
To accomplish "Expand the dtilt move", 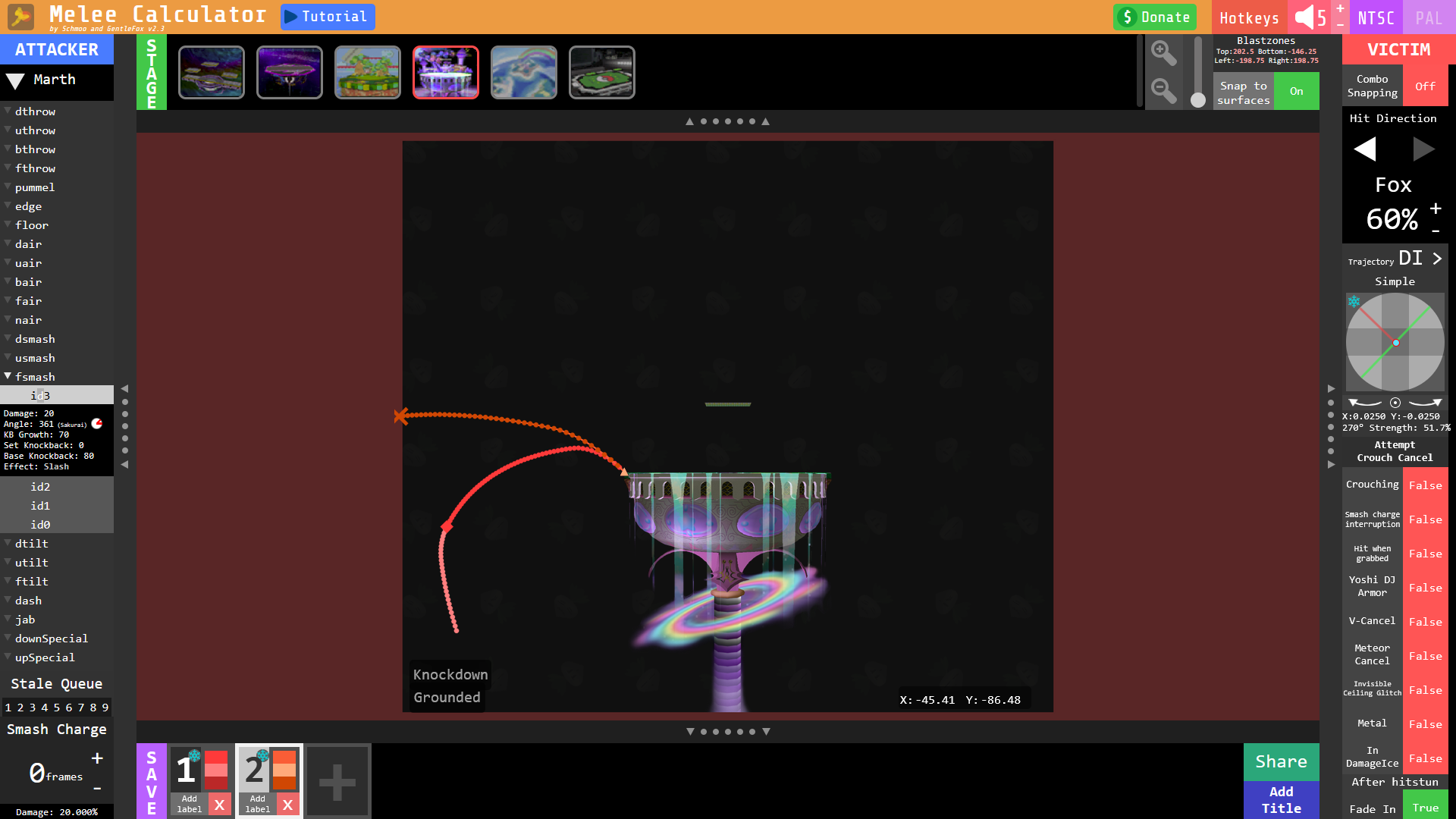I will [x=57, y=544].
